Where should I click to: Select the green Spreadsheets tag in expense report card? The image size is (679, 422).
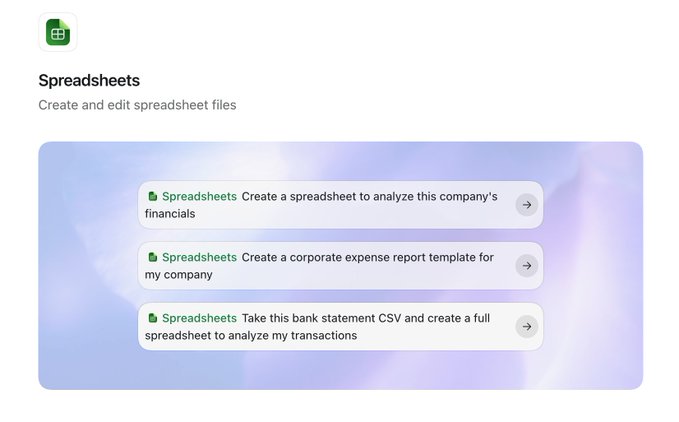(x=199, y=258)
